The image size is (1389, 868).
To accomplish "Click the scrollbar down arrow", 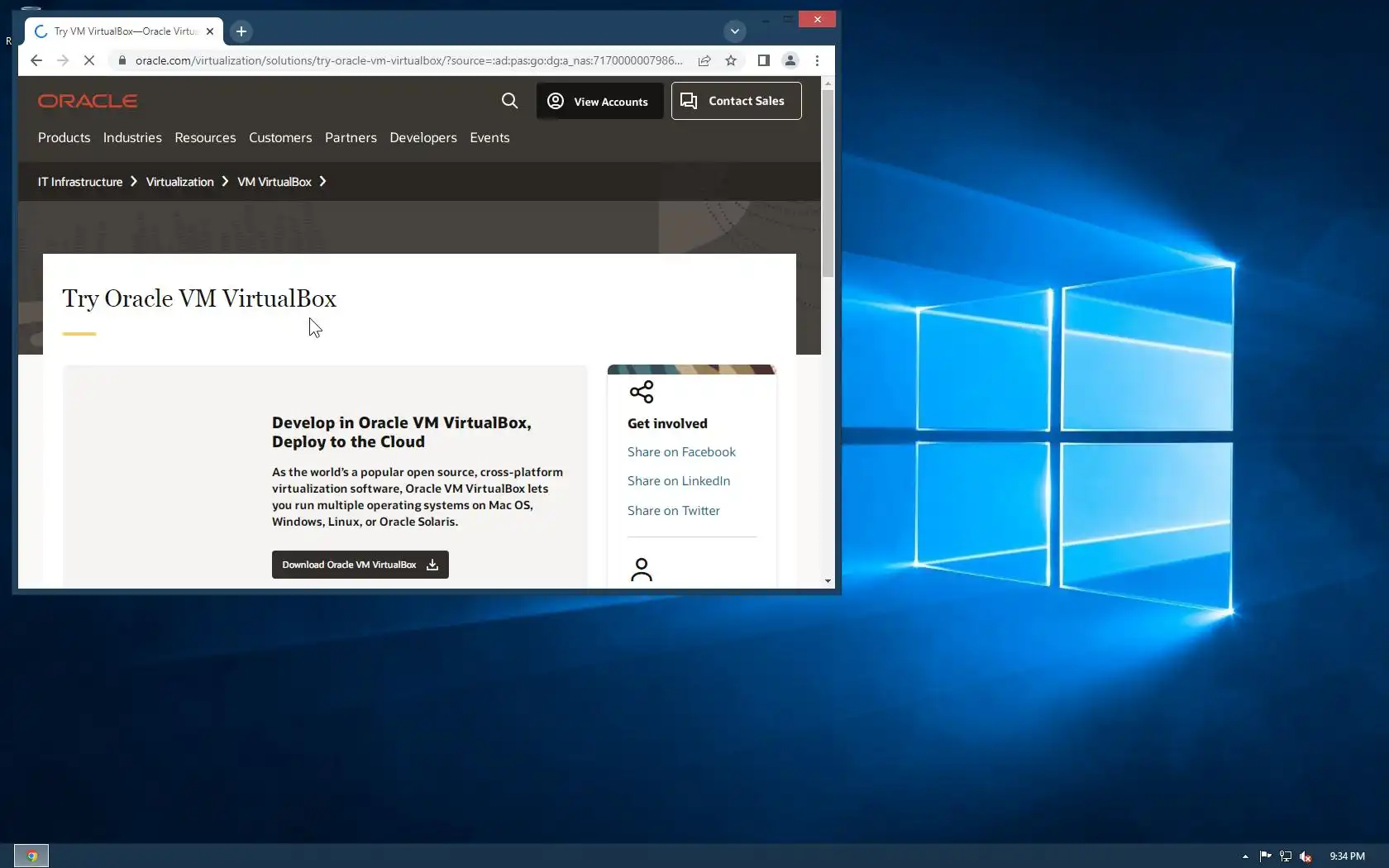I will pos(828,581).
